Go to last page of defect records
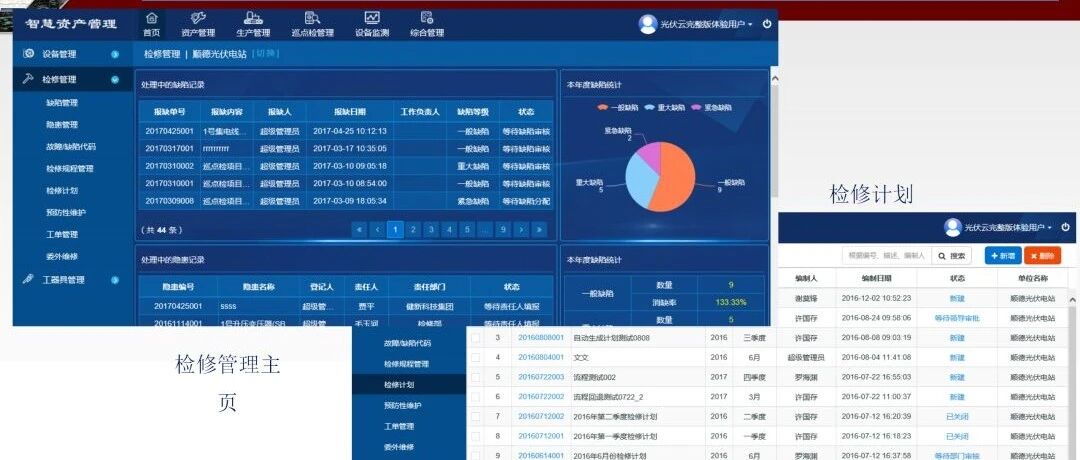Image resolution: width=1080 pixels, height=460 pixels. [x=539, y=230]
